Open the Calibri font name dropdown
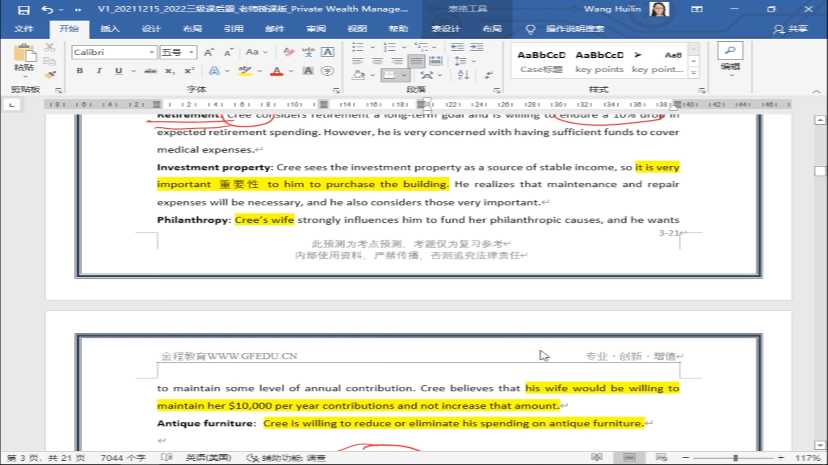 (152, 52)
